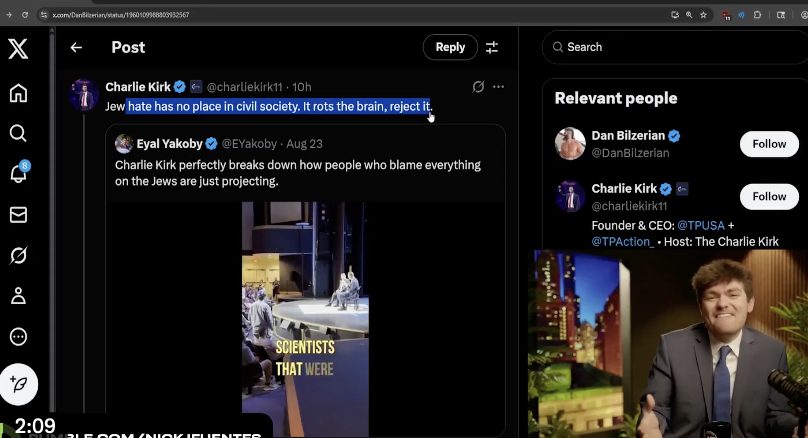
Task: Open Notifications bell icon
Action: (19, 173)
